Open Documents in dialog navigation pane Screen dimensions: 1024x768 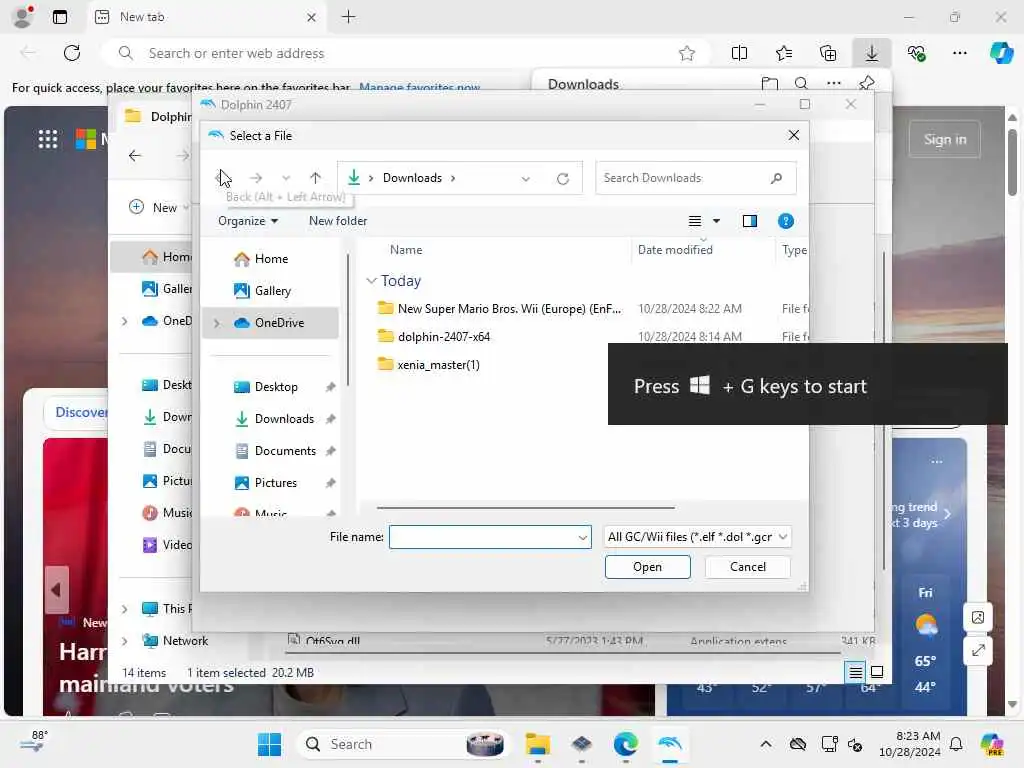(284, 451)
